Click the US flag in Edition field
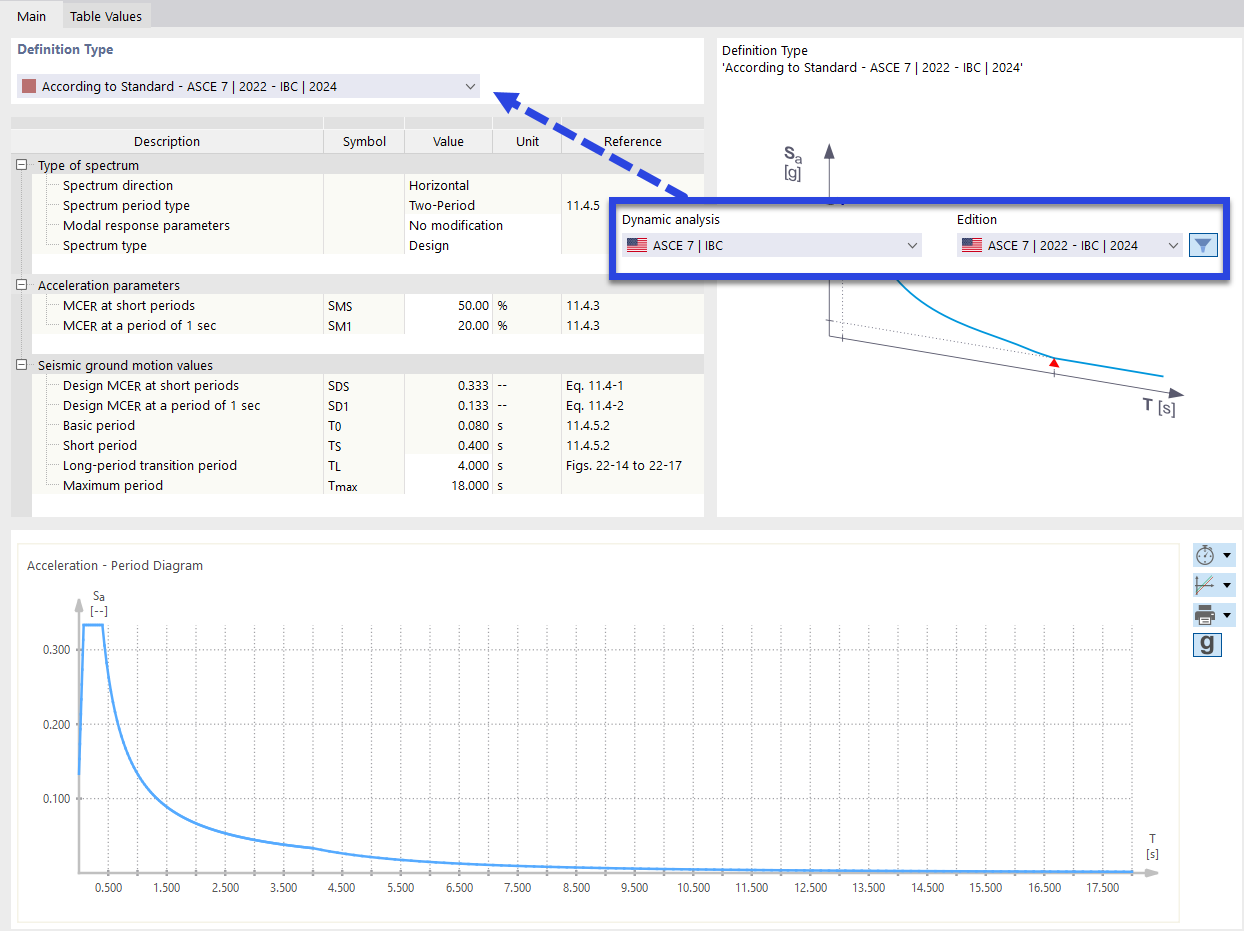The height and width of the screenshot is (931, 1244). 971,245
